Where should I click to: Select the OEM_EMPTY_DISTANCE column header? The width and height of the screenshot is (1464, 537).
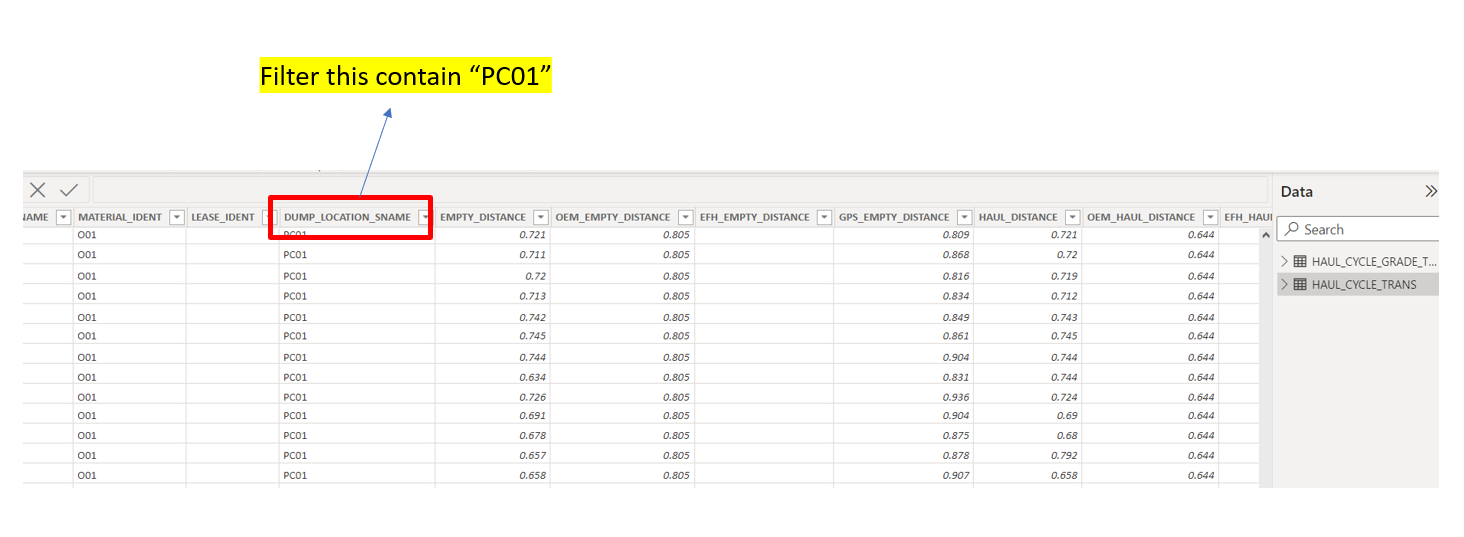[613, 217]
